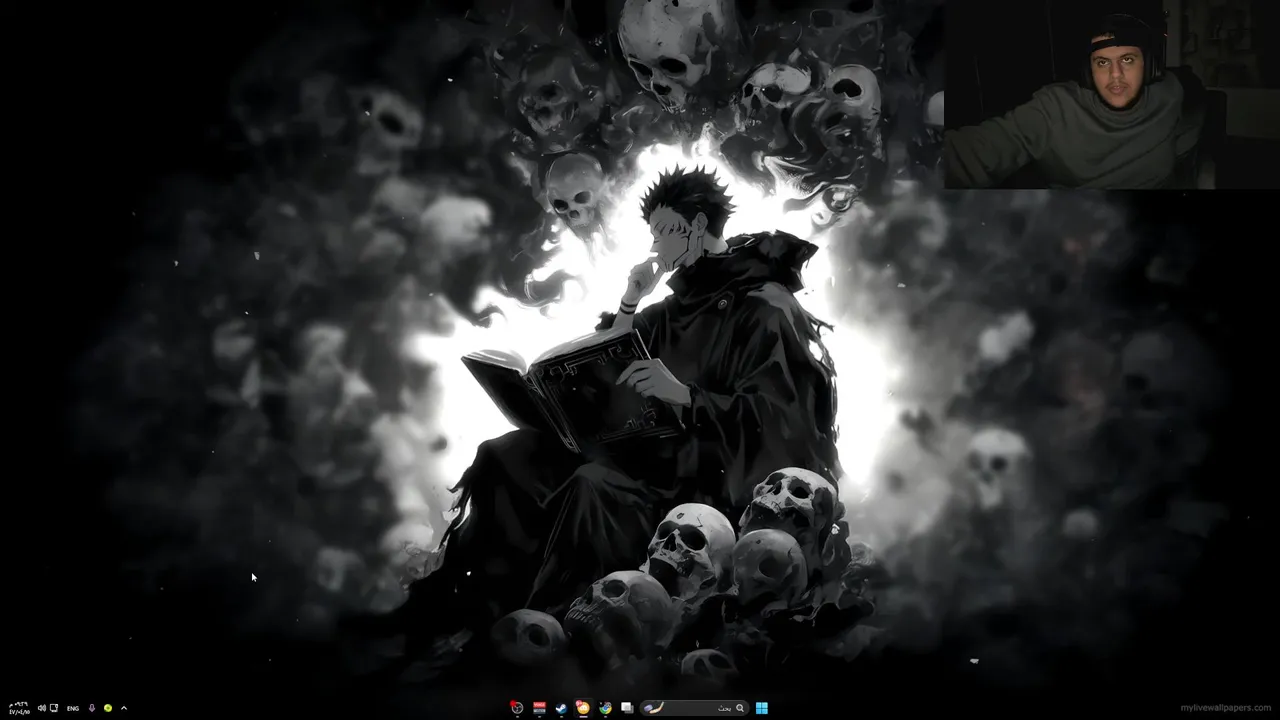The width and height of the screenshot is (1280, 720).
Task: Launch Steam from the taskbar
Action: (561, 708)
